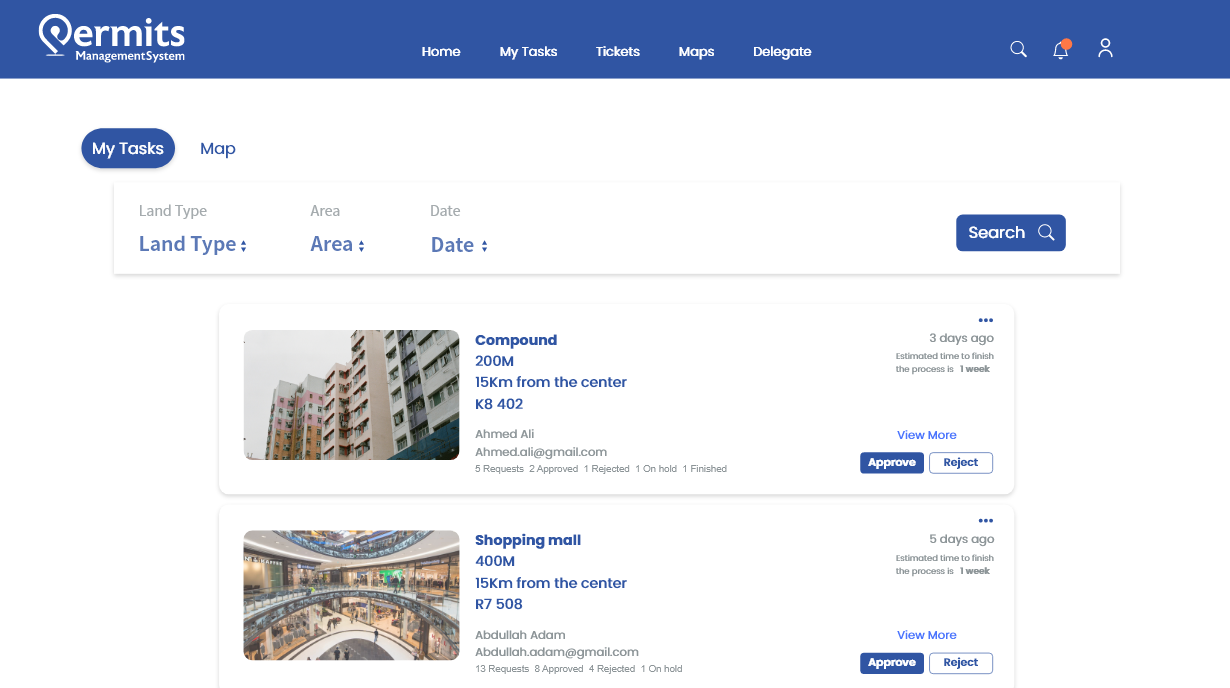Screen dimensions: 1230x688
Task: Reject the Shopping mall request
Action: point(960,663)
